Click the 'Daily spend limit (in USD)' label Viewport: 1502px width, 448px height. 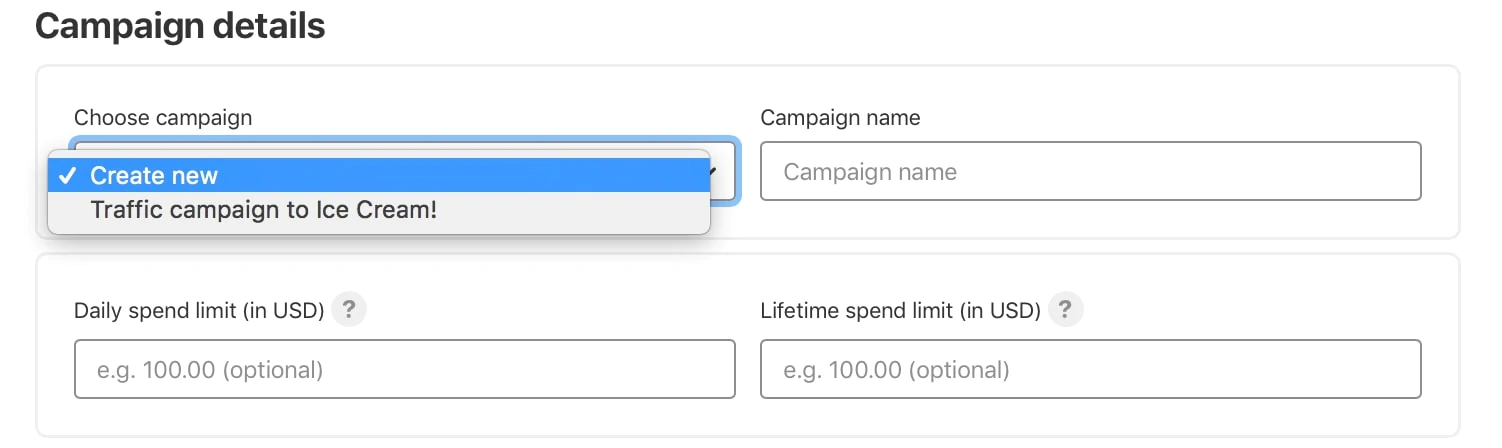click(199, 311)
